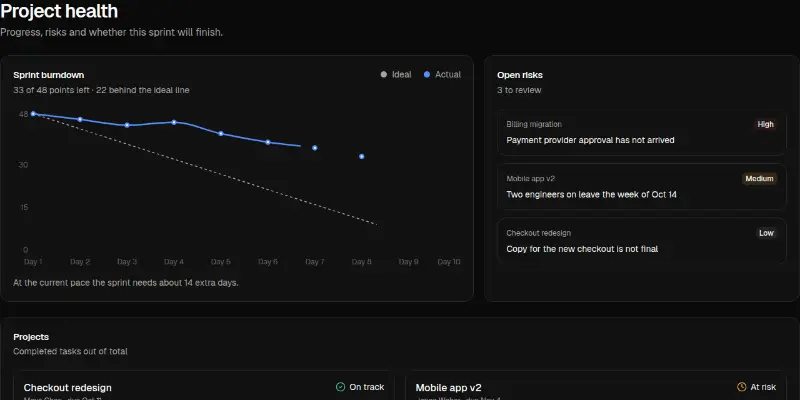Click 'Progress, risks and whether' subtitle text

pos(111,32)
